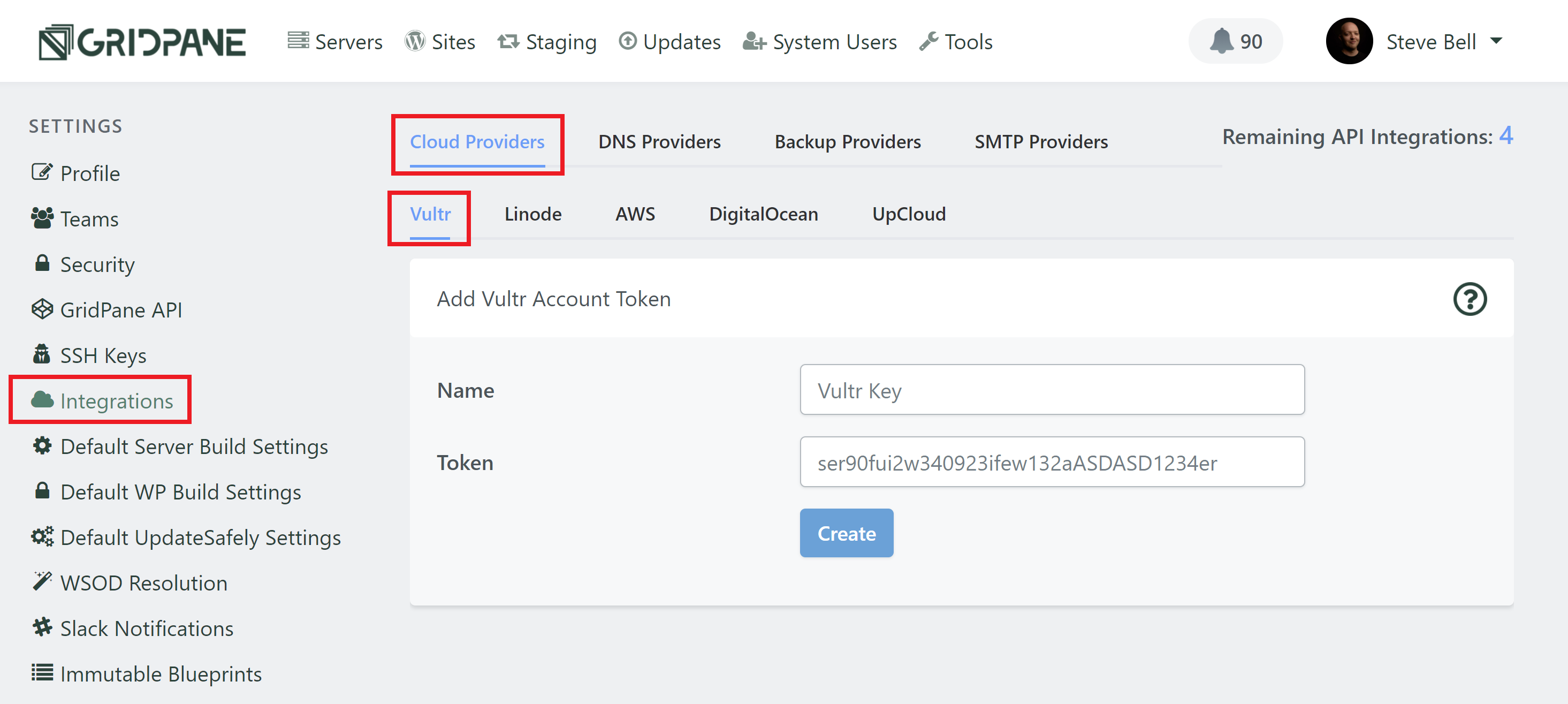Click the Teams people icon
Image resolution: width=1568 pixels, height=704 pixels.
42,217
